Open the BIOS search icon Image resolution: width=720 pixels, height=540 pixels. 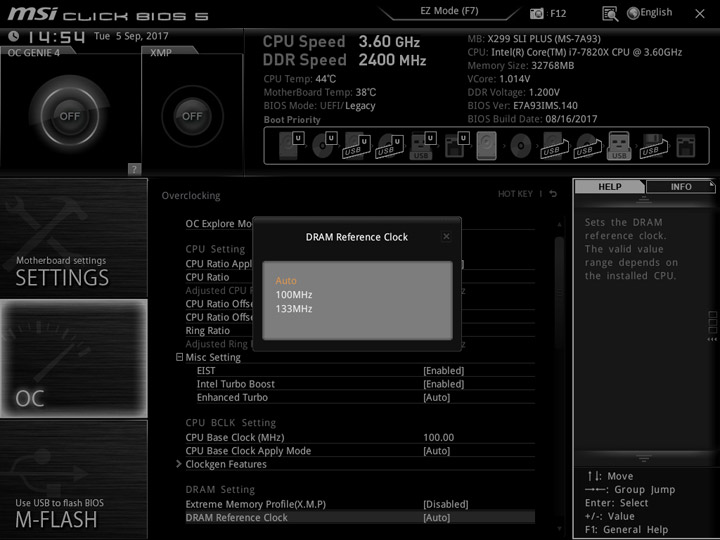[x=610, y=14]
